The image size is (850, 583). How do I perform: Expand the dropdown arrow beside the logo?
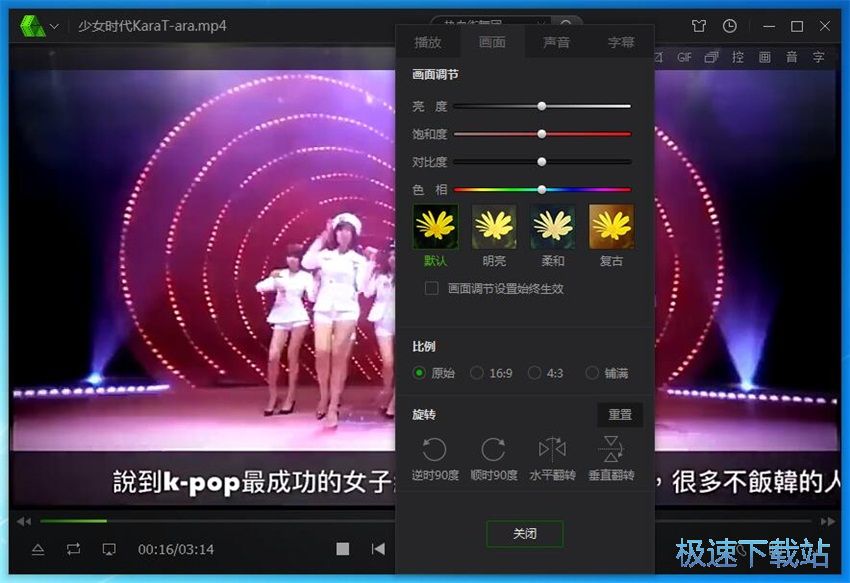tap(54, 26)
